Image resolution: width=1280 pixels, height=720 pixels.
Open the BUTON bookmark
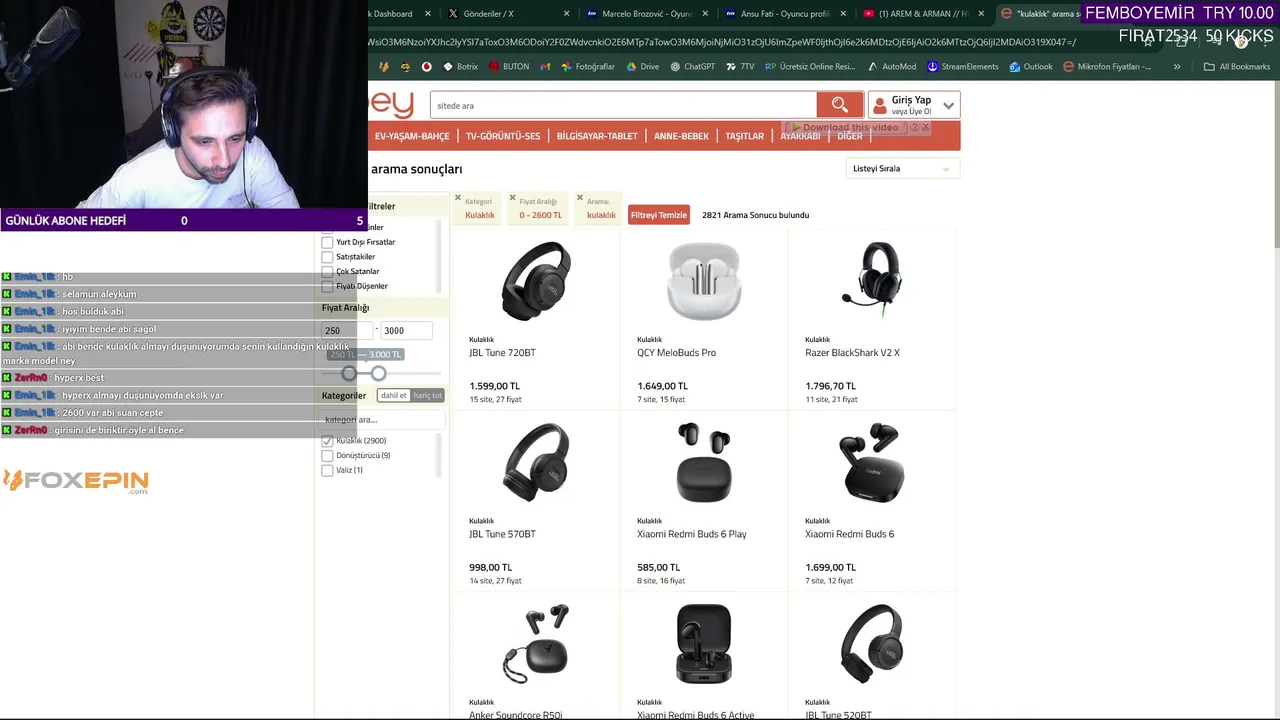point(509,67)
